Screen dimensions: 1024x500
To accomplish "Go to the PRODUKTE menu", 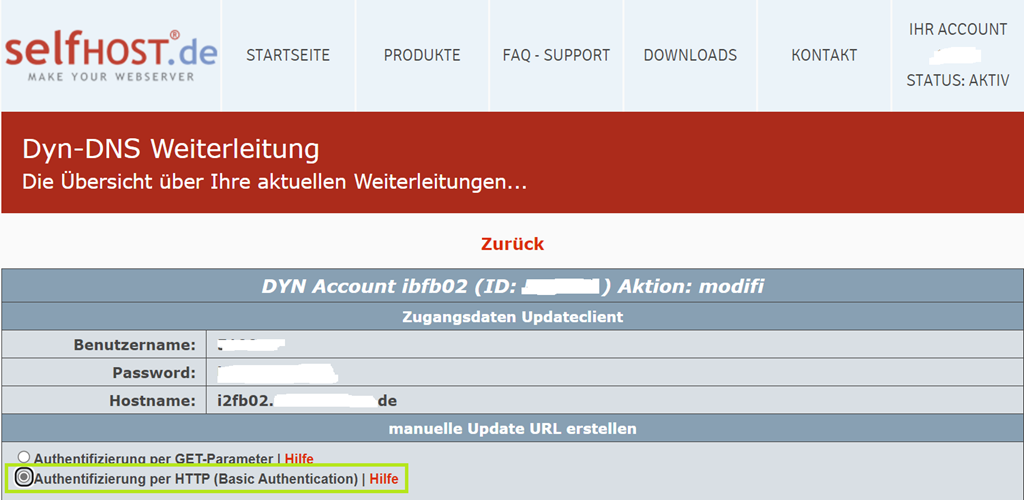I will (x=422, y=55).
